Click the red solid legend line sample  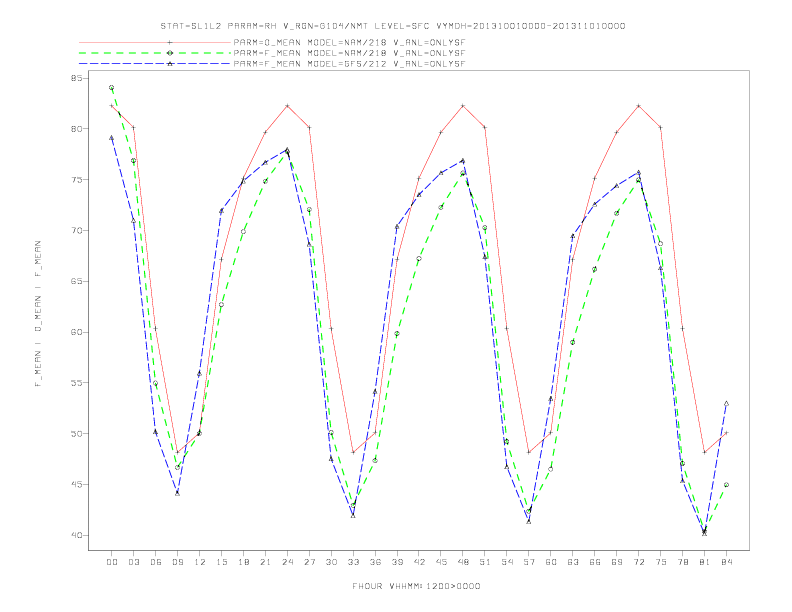(x=155, y=42)
